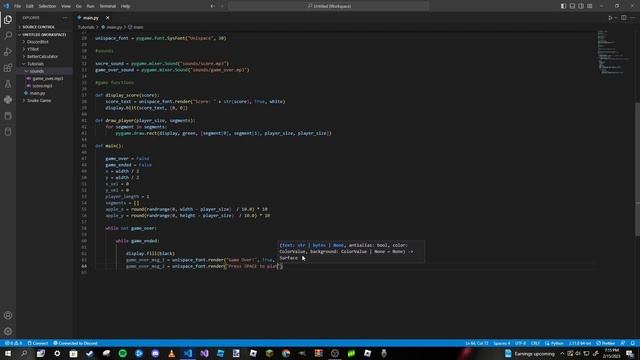Toggle the secondary side bar layout button

(581, 6)
